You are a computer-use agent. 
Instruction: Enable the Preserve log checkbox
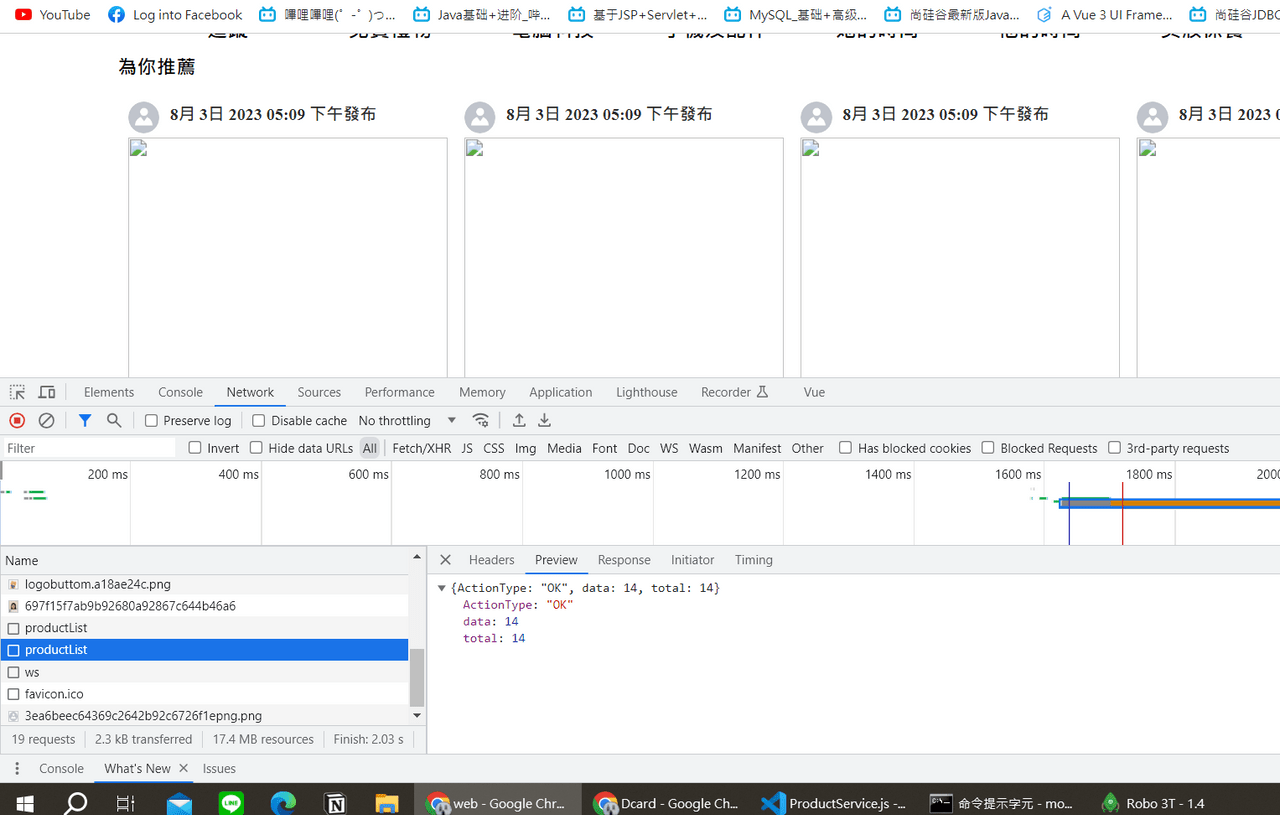pyautogui.click(x=152, y=420)
